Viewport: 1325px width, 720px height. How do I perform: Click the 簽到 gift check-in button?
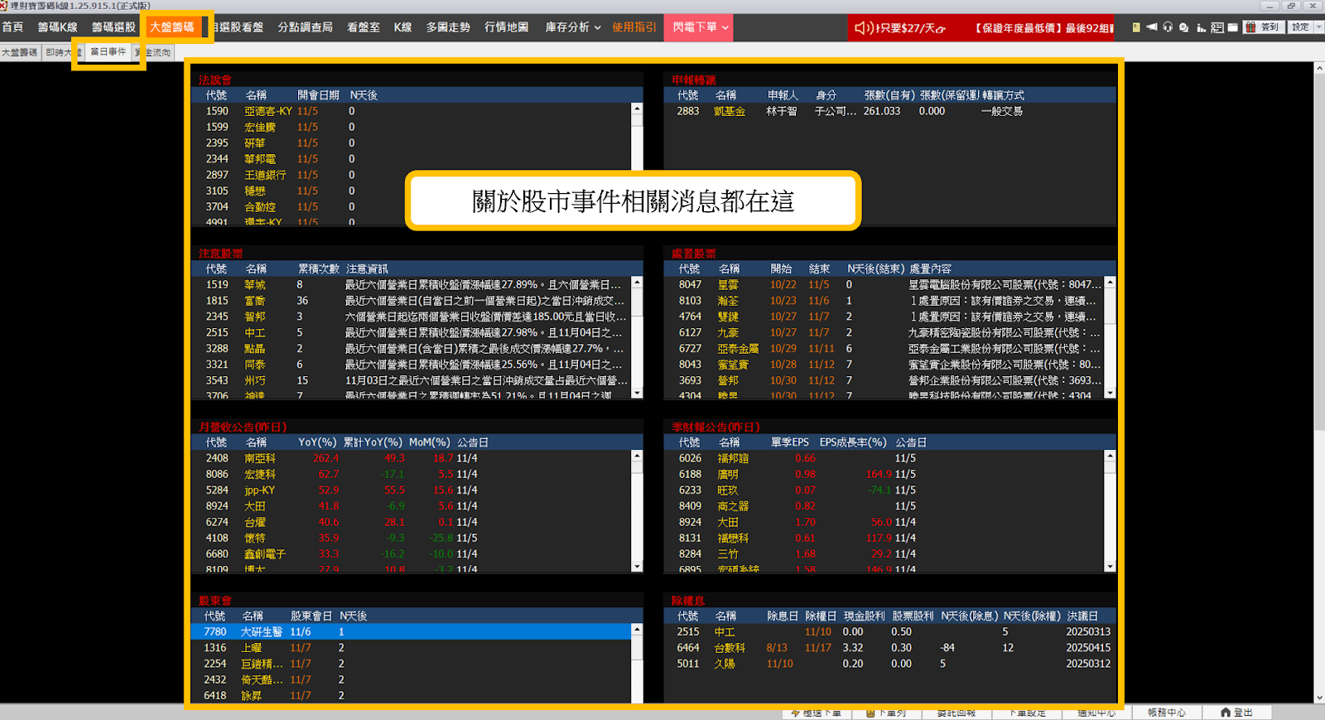(1263, 27)
